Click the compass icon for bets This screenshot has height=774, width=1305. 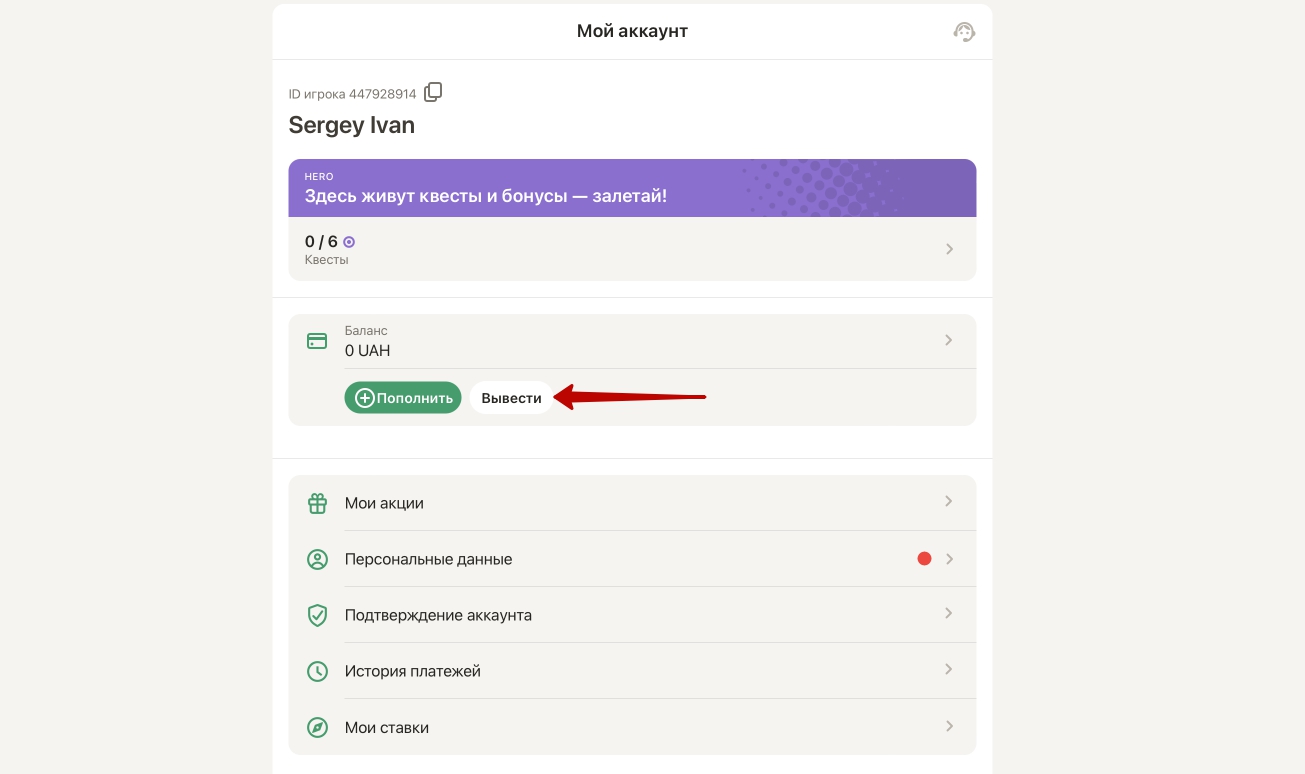click(317, 727)
